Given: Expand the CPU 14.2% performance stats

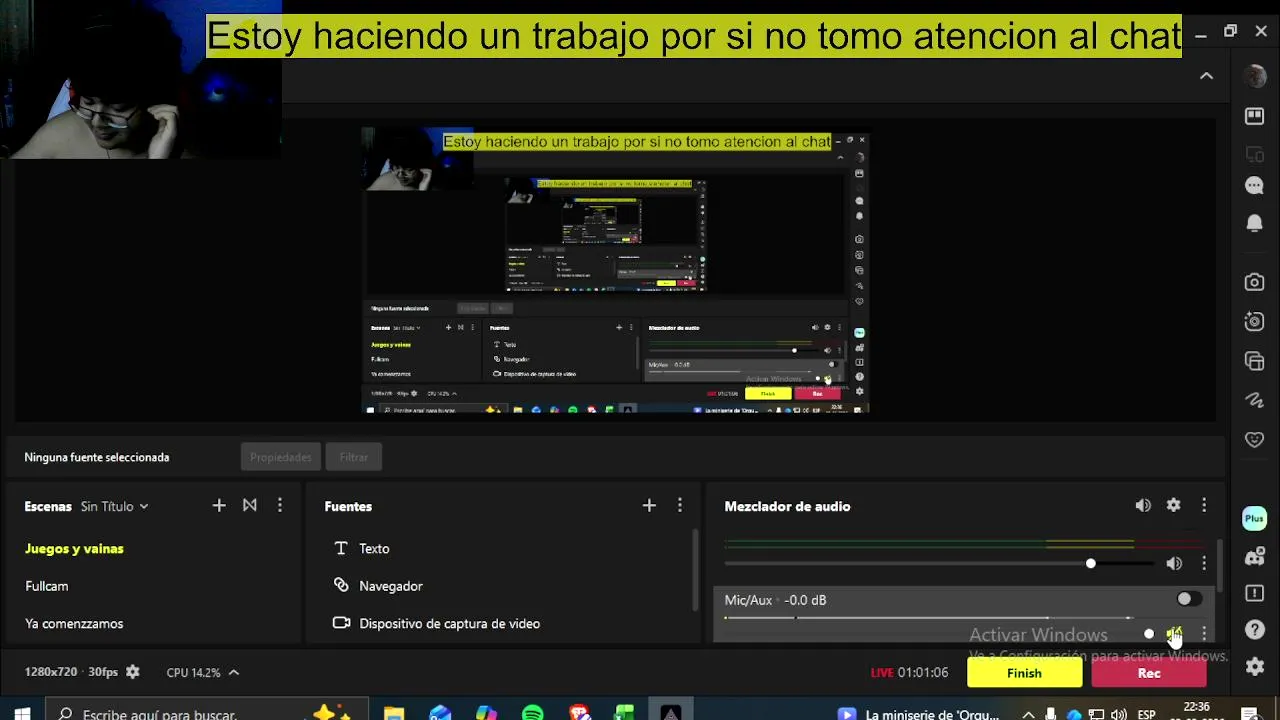Looking at the screenshot, I should pos(203,672).
